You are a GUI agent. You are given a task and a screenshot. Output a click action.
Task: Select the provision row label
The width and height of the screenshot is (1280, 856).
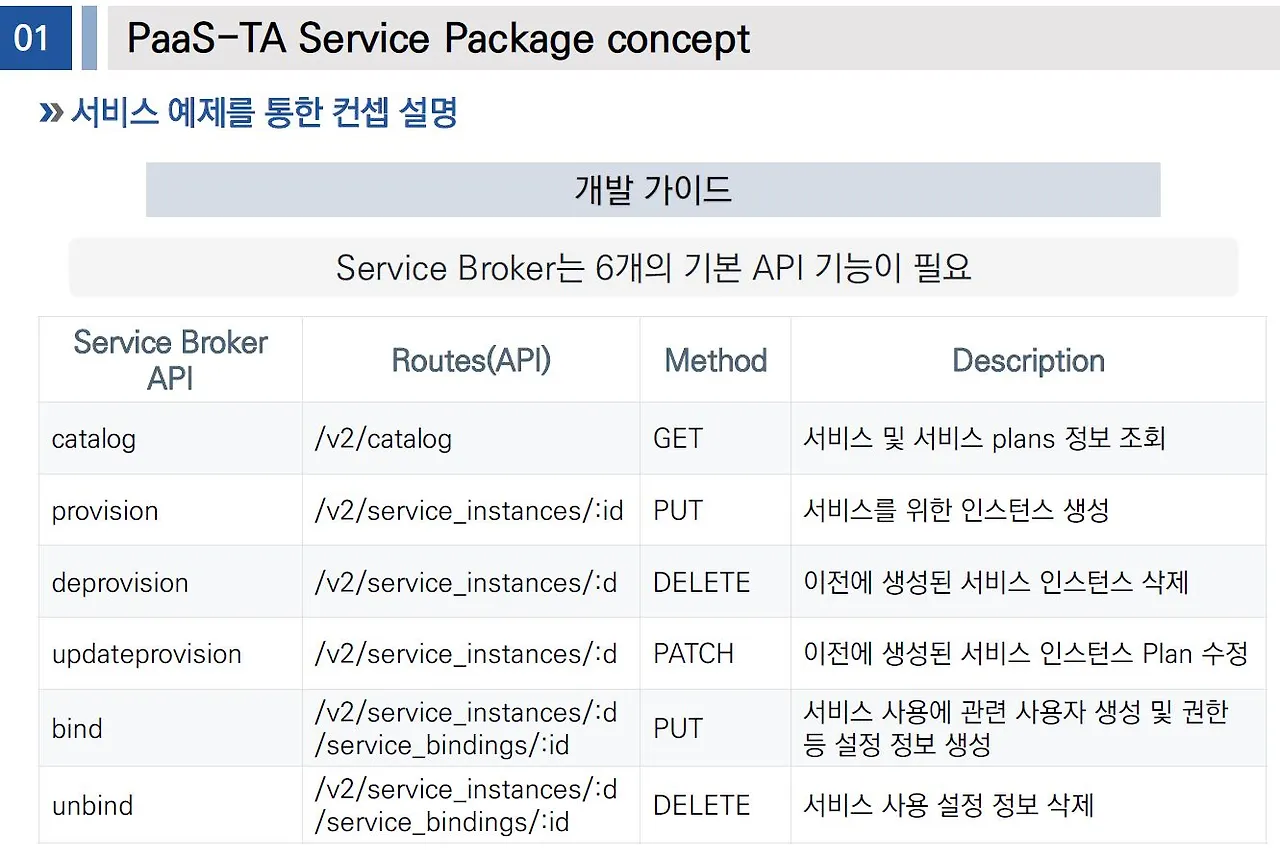[105, 511]
